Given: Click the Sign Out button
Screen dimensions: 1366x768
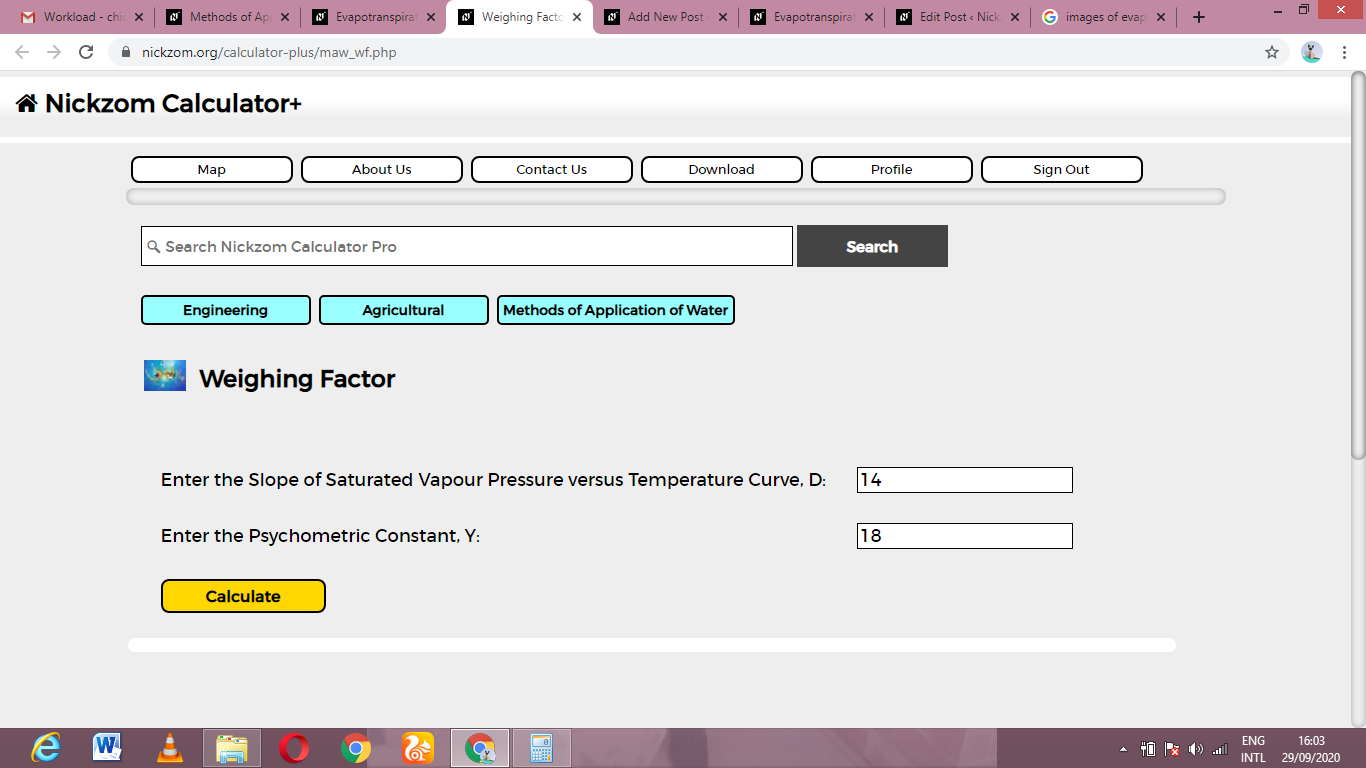Looking at the screenshot, I should 1062,169.
